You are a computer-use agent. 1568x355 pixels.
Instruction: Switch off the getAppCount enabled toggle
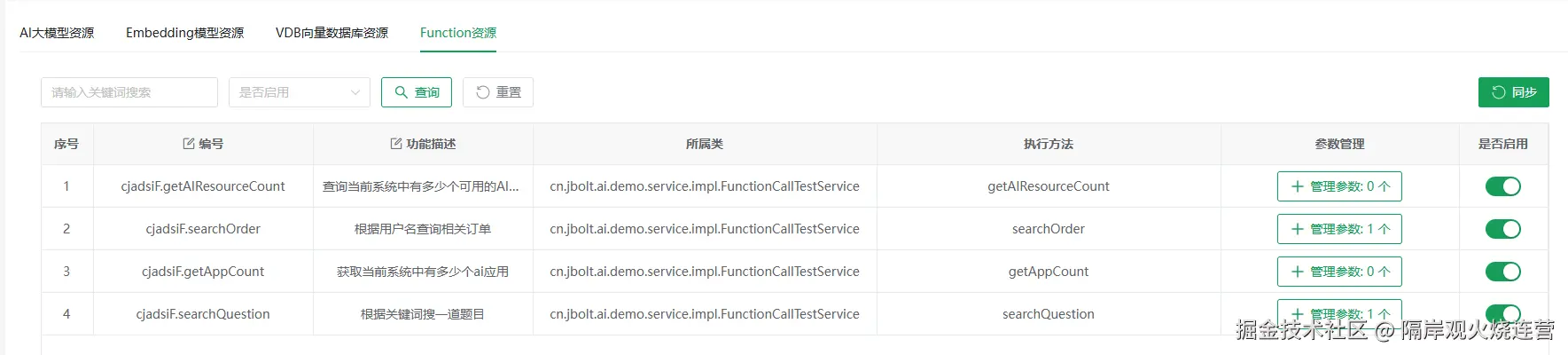tap(1502, 272)
